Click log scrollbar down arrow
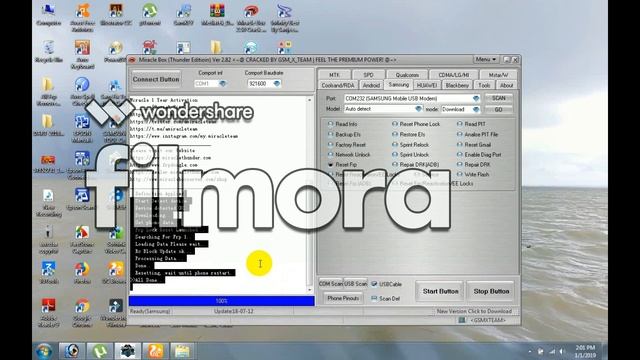This screenshot has height=360, width=640. (x=310, y=289)
